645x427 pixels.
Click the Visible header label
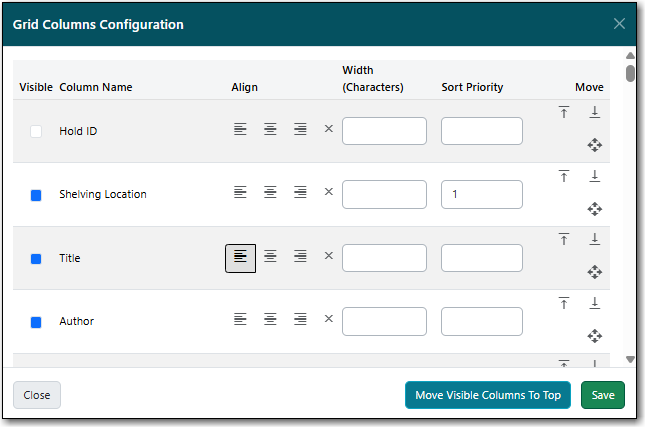pos(36,87)
